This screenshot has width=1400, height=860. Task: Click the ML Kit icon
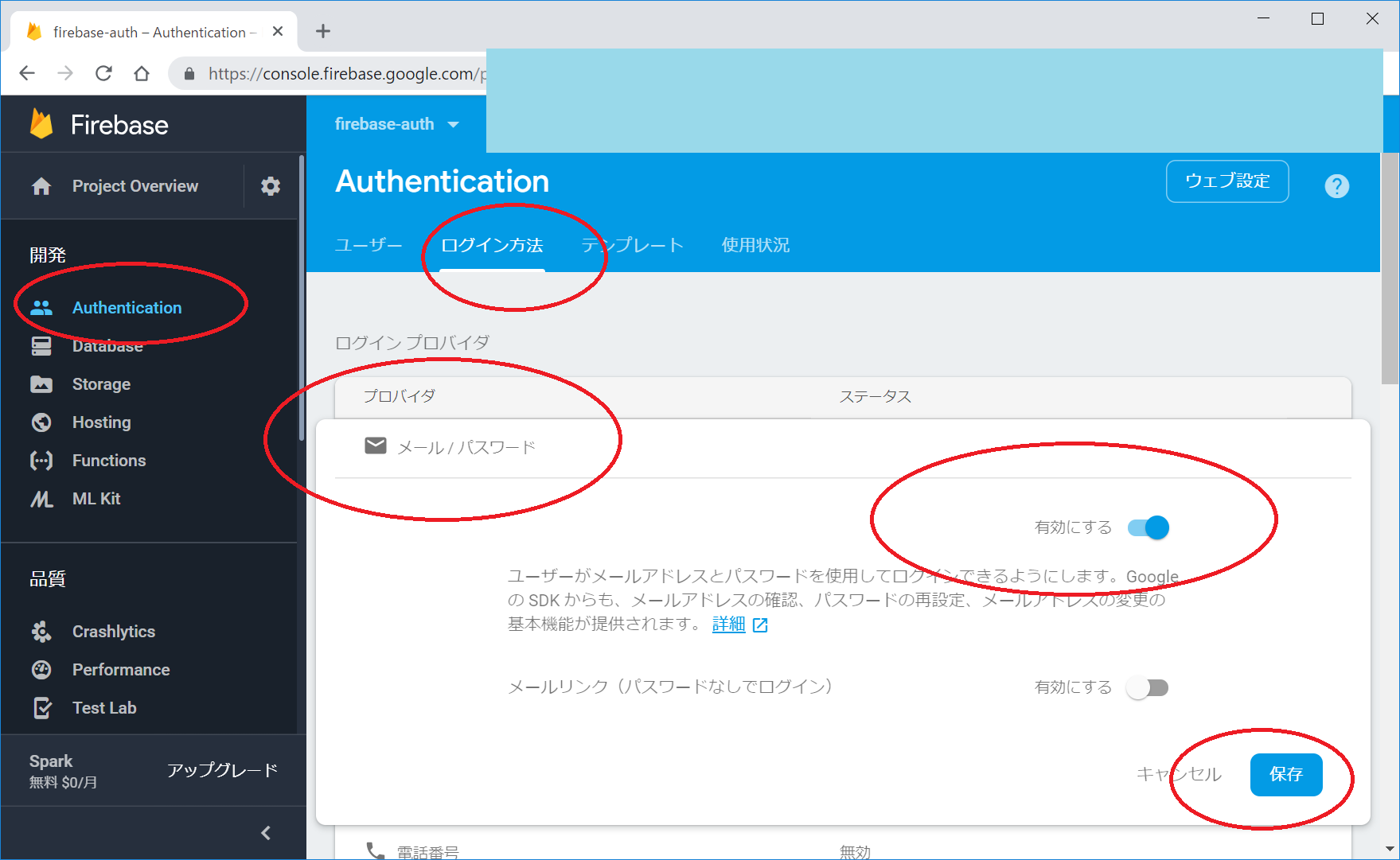41,499
